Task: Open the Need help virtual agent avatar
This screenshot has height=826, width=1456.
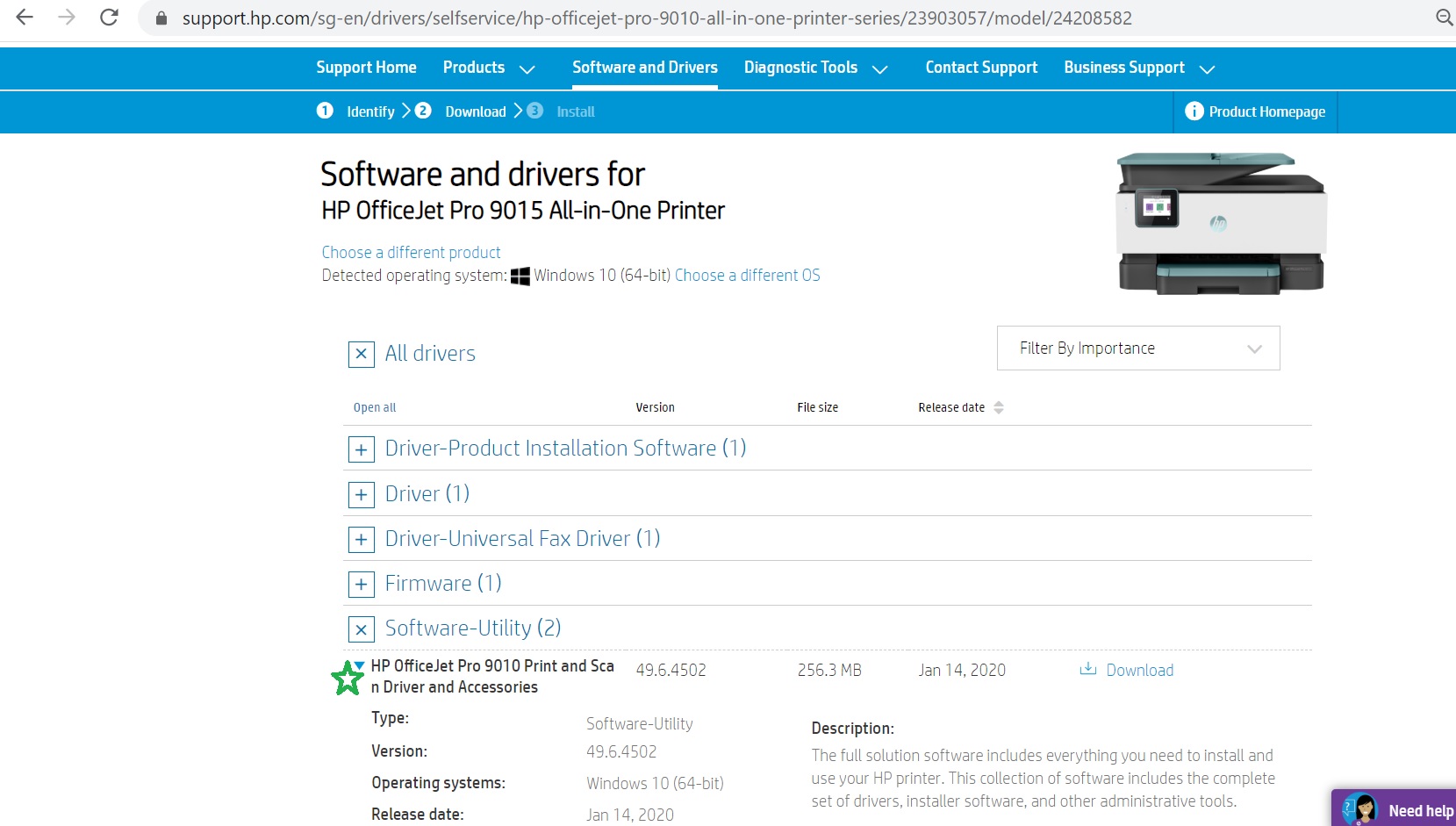Action: click(1361, 809)
